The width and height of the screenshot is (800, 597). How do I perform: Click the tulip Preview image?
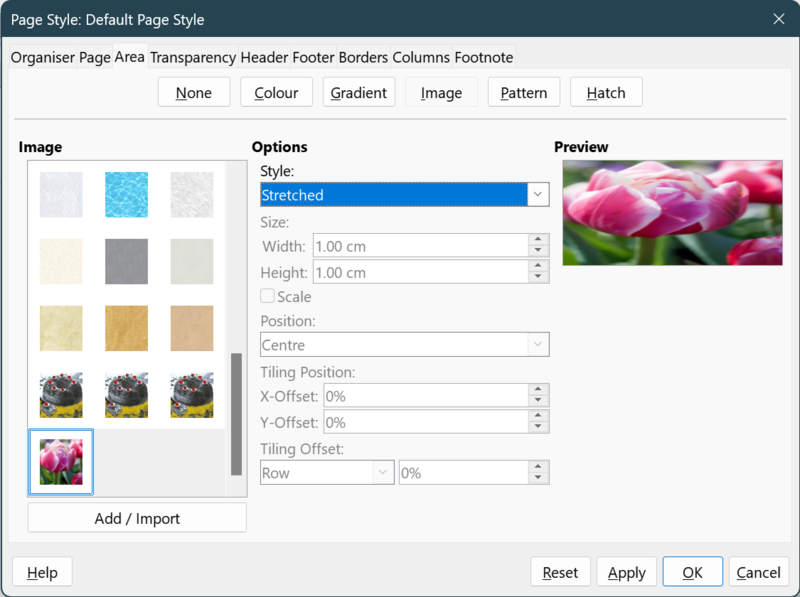pyautogui.click(x=672, y=213)
